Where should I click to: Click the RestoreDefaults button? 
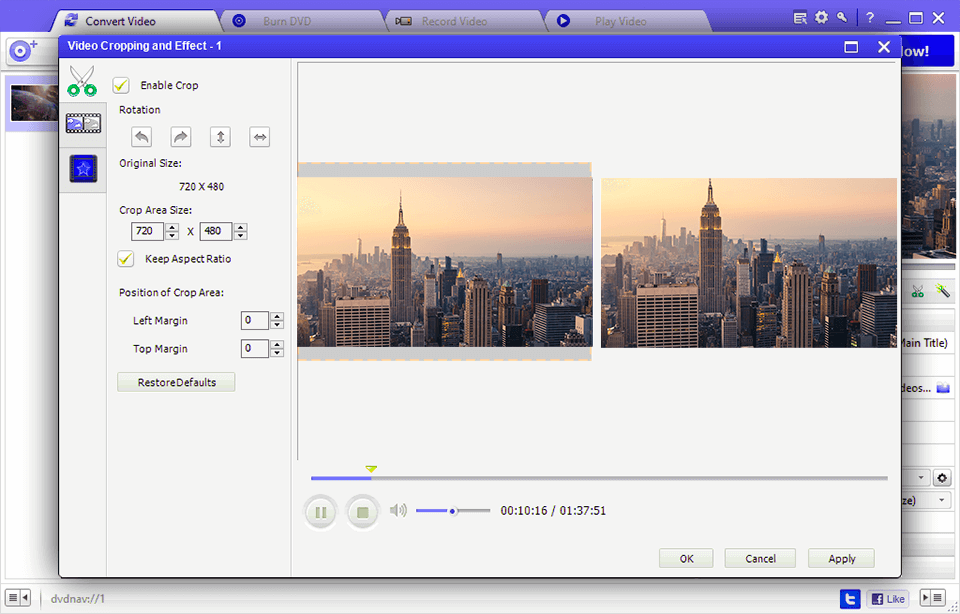176,382
